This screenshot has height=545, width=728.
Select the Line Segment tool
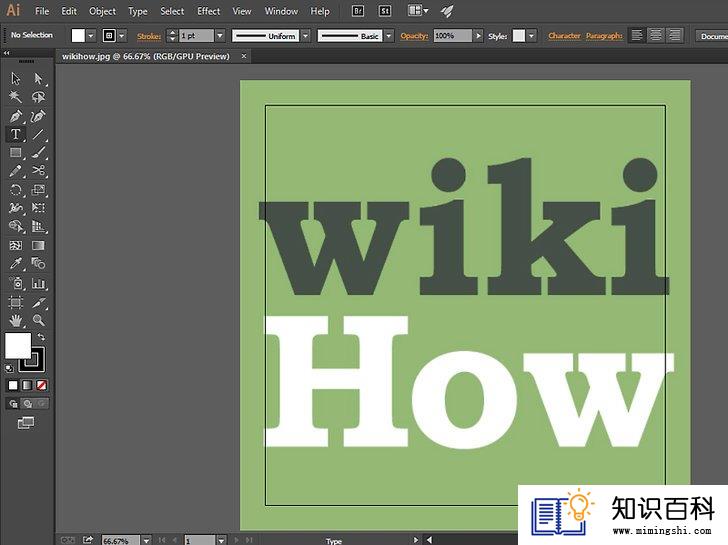pos(39,134)
